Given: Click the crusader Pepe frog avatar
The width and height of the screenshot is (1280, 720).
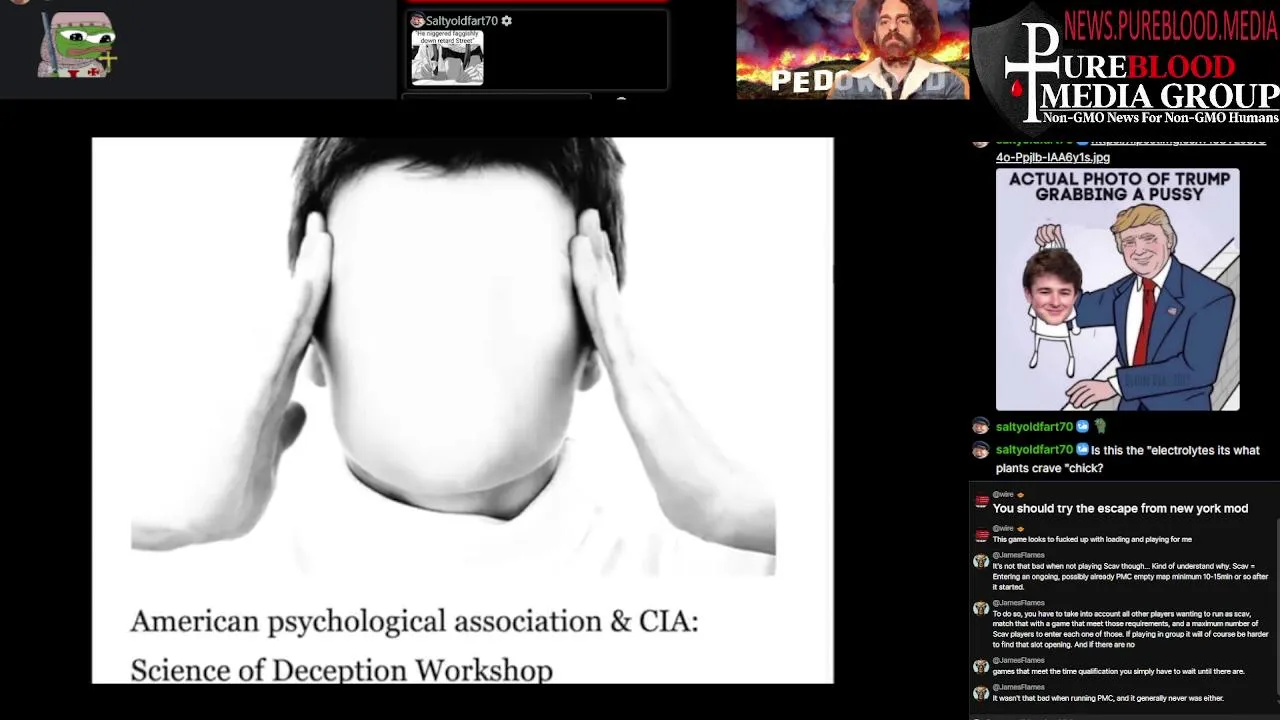Looking at the screenshot, I should 77,45.
